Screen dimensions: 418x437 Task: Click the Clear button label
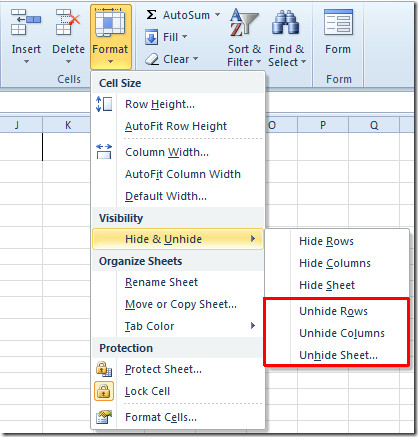pyautogui.click(x=176, y=59)
